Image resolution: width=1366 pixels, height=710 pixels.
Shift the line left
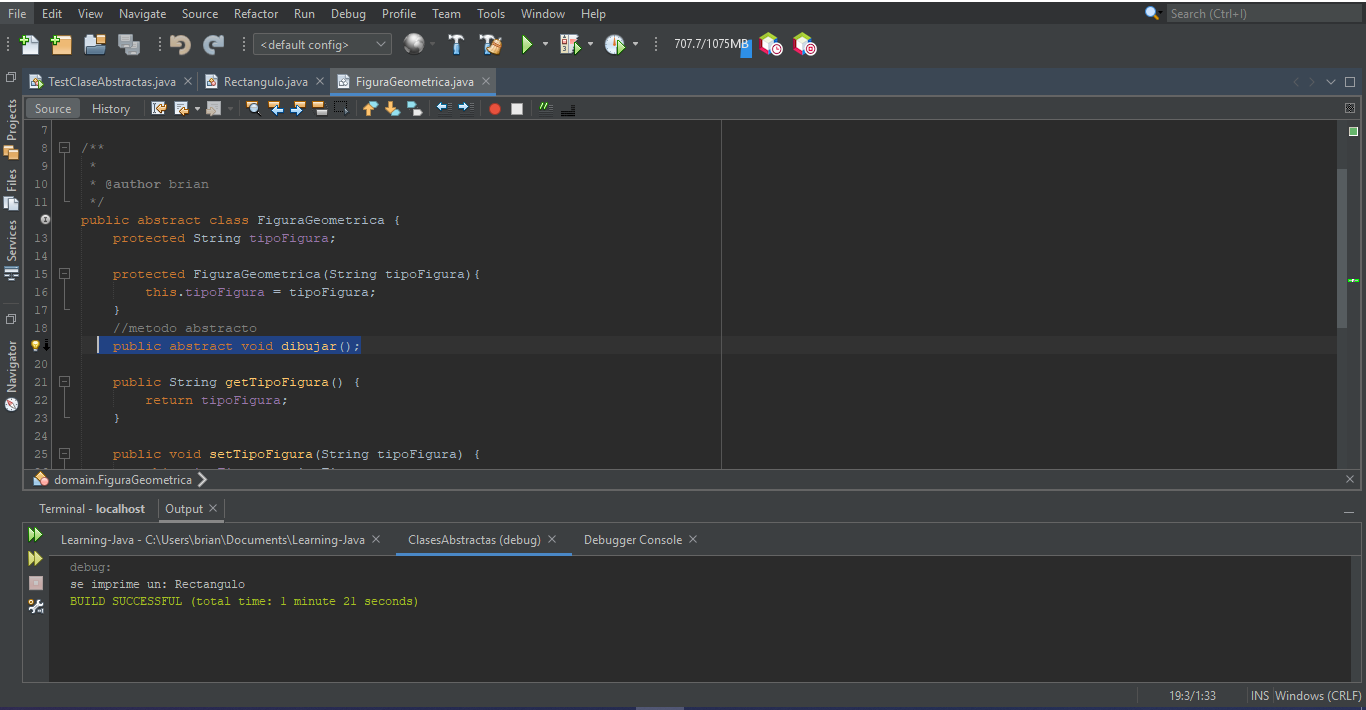tap(444, 108)
